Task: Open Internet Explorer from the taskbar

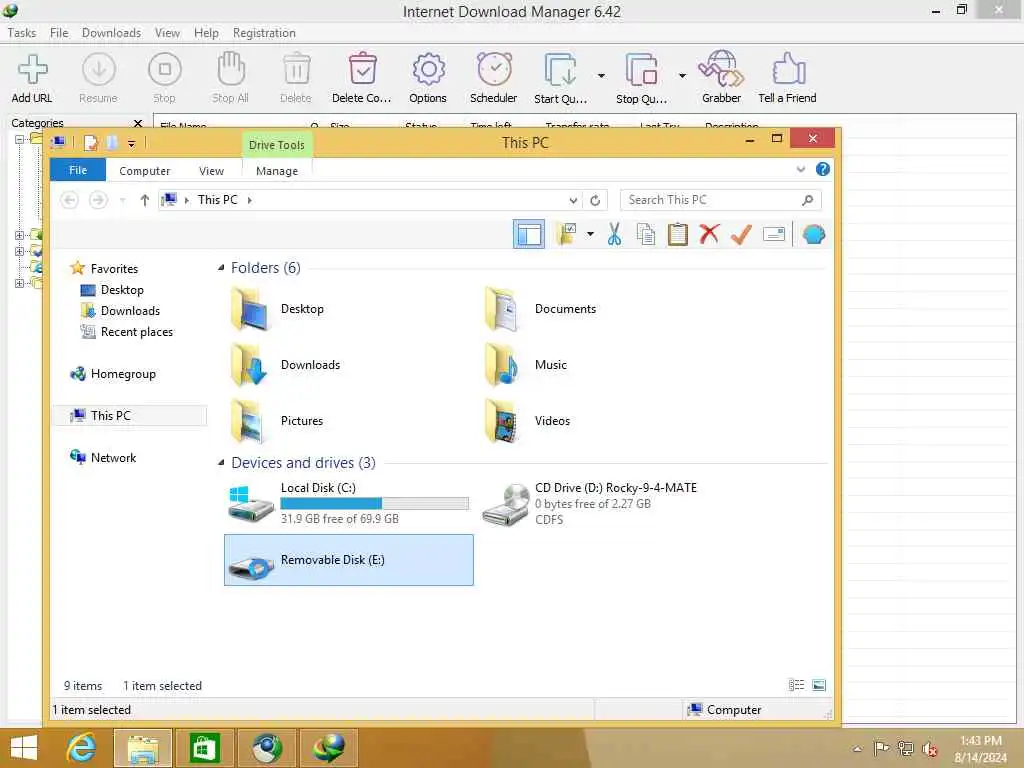Action: (81, 748)
